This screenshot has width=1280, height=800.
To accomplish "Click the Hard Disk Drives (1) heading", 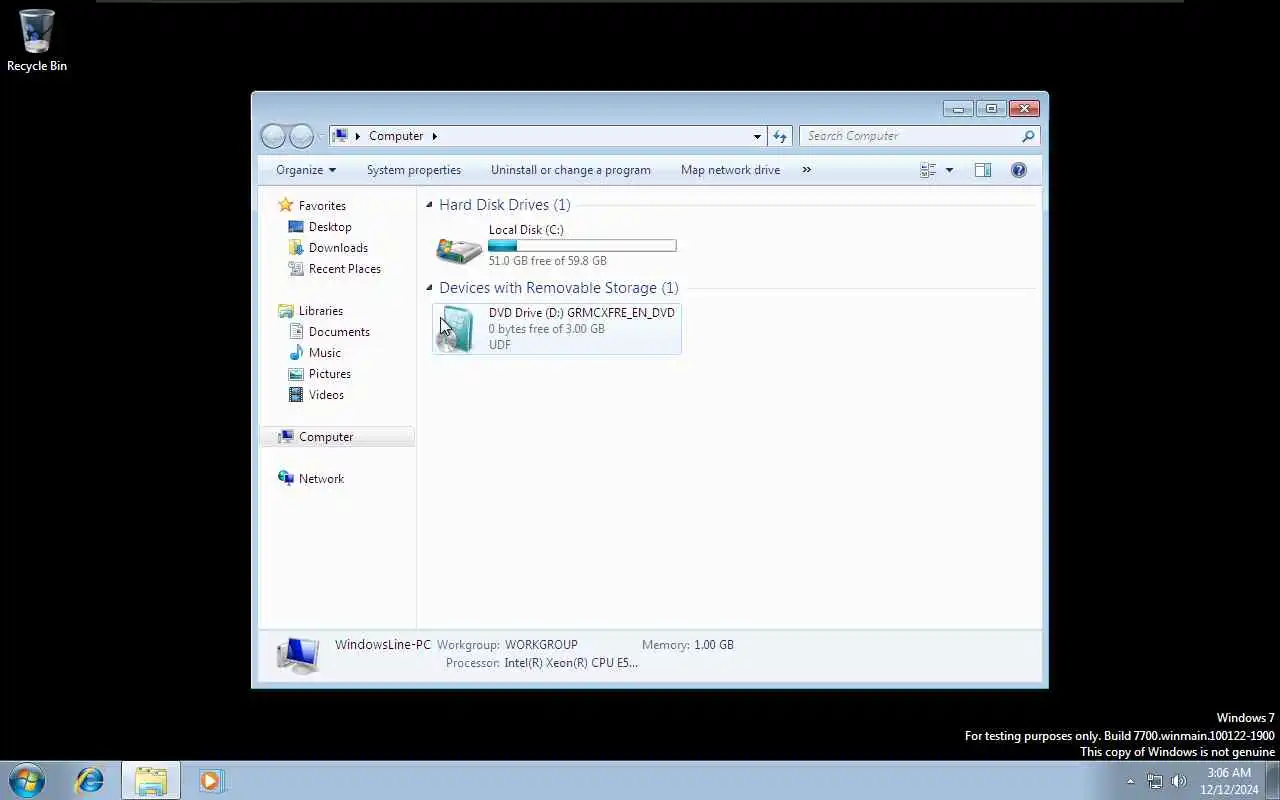I will coord(504,205).
